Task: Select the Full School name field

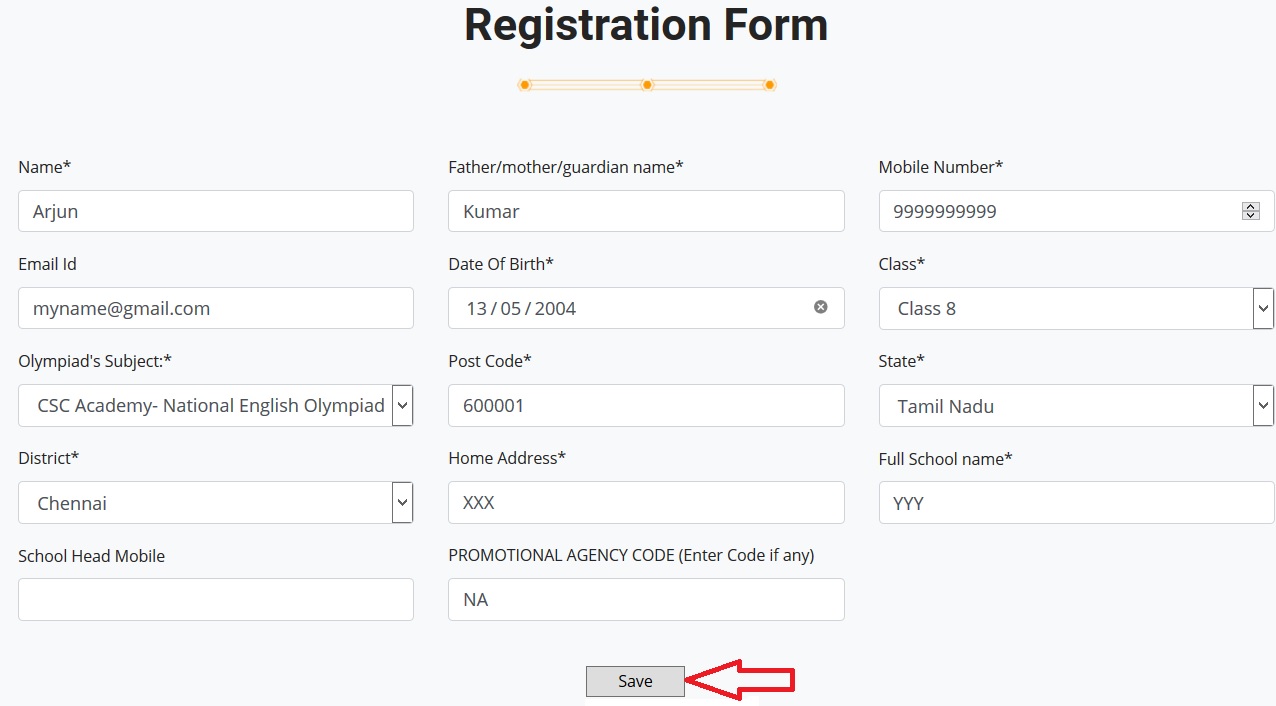Action: click(x=1076, y=503)
